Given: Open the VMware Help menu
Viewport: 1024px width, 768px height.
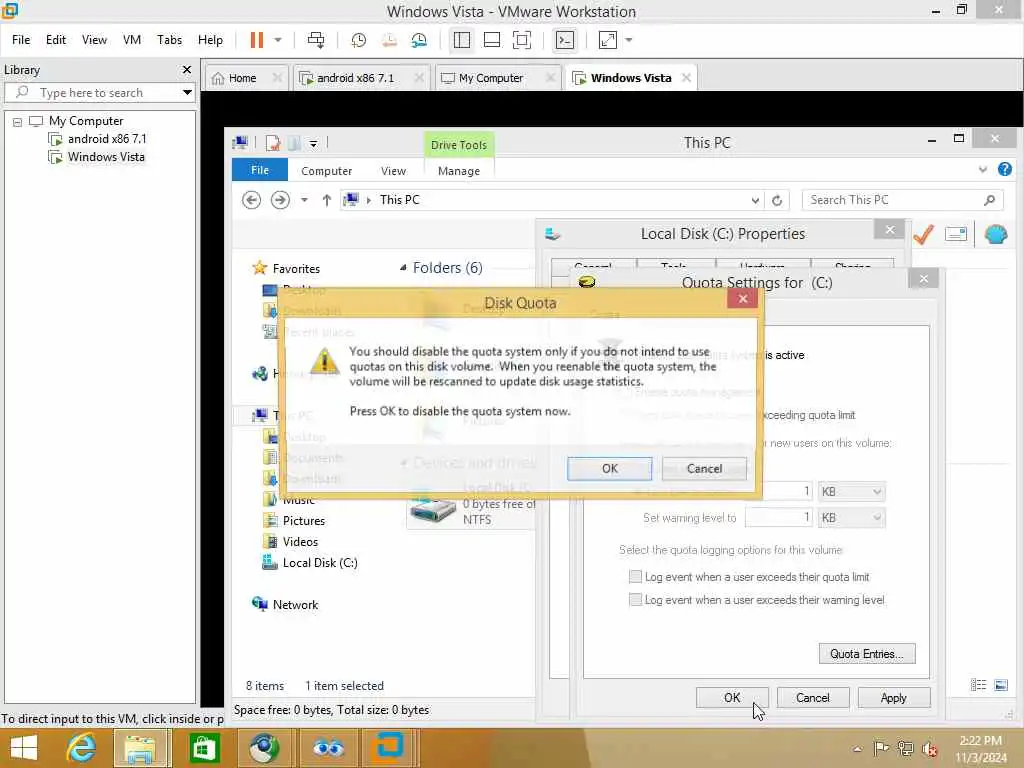Looking at the screenshot, I should (x=210, y=40).
